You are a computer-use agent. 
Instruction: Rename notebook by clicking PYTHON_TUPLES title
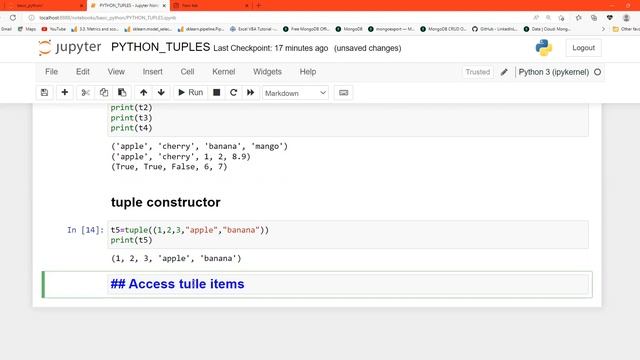[x=160, y=47]
